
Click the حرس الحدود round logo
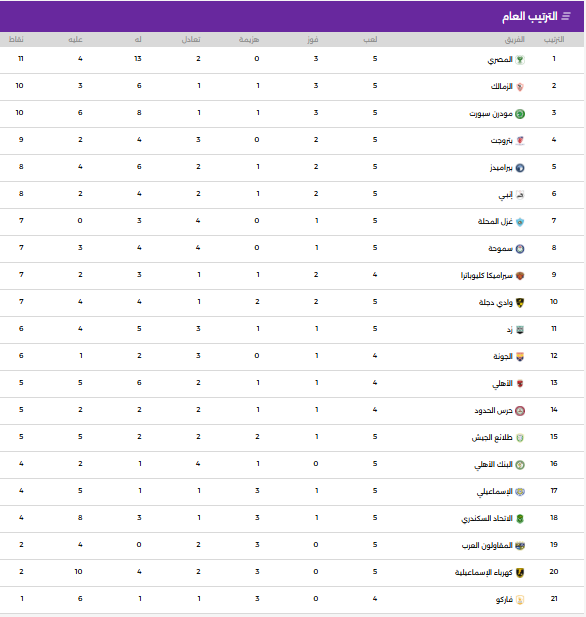pyautogui.click(x=520, y=411)
